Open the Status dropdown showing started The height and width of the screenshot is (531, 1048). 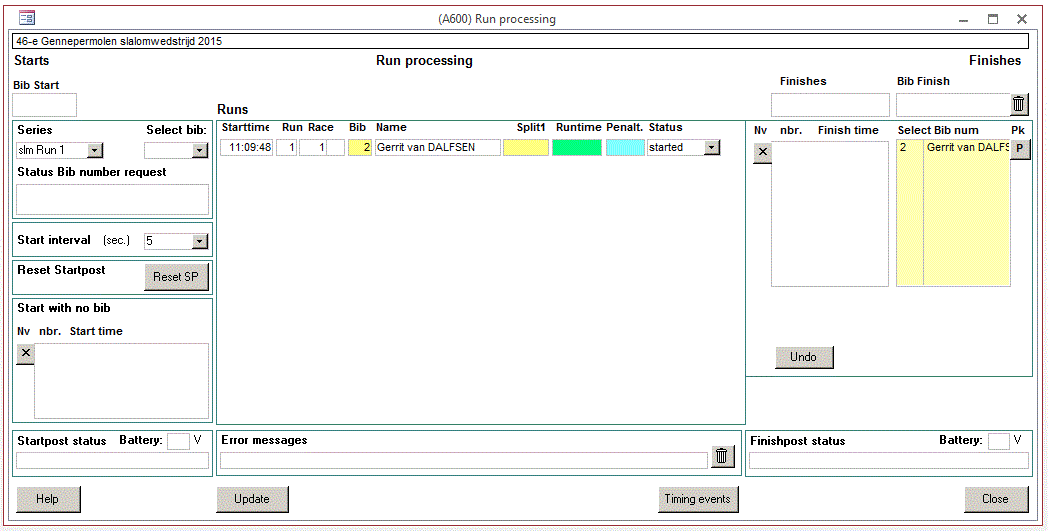coord(712,147)
